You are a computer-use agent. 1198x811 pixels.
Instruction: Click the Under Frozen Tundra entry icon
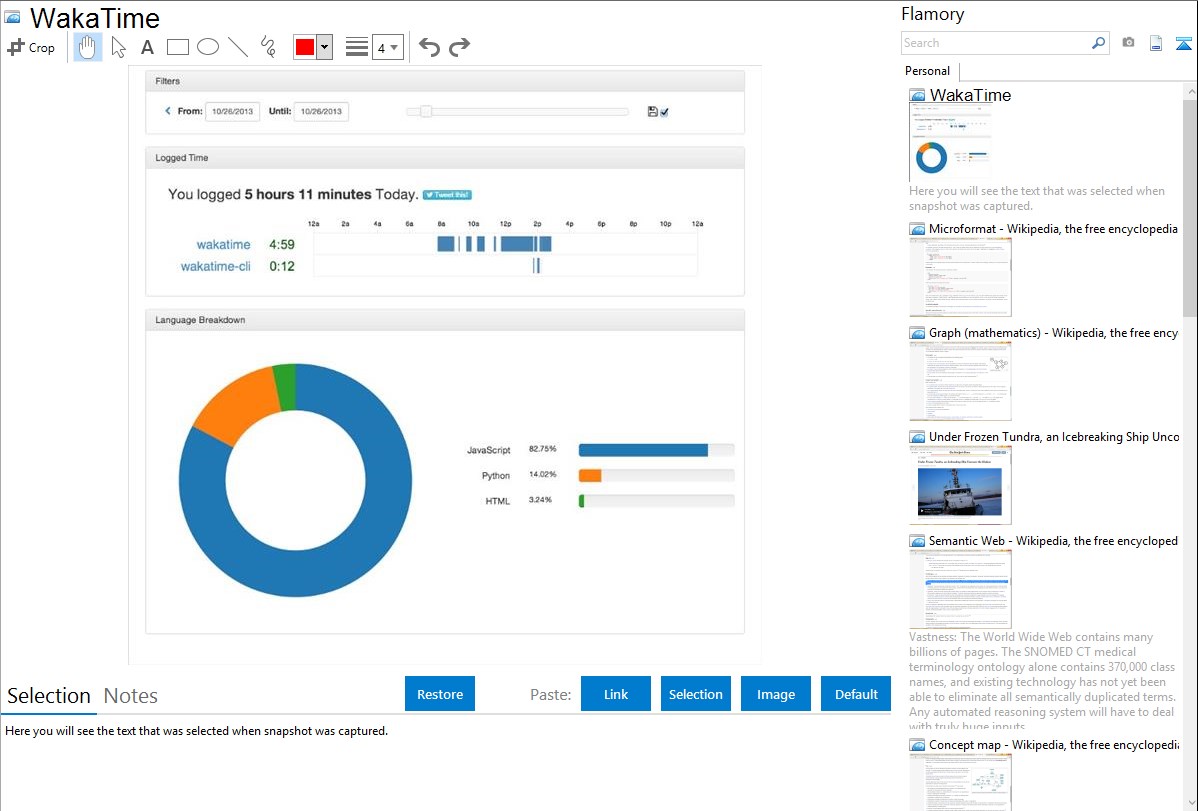pos(917,437)
